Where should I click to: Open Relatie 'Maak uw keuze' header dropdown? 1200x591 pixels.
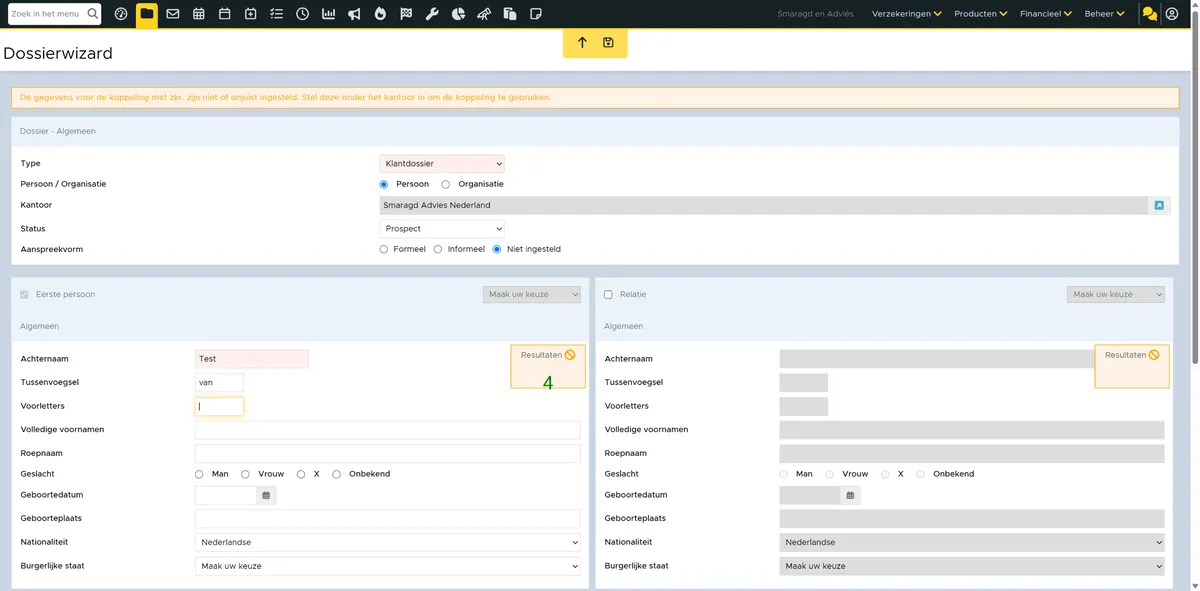tap(1116, 294)
